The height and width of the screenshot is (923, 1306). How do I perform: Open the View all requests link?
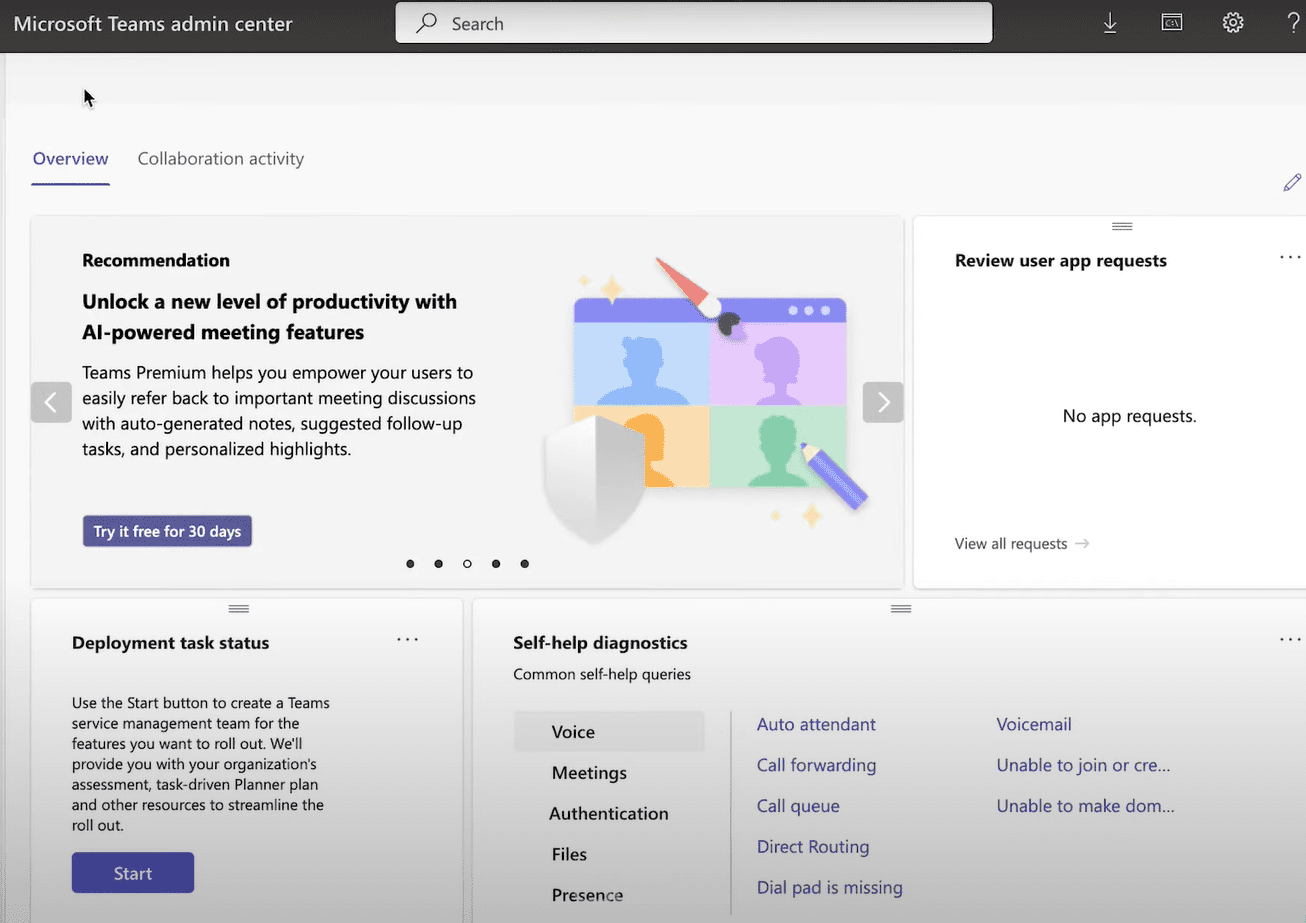coord(1021,544)
